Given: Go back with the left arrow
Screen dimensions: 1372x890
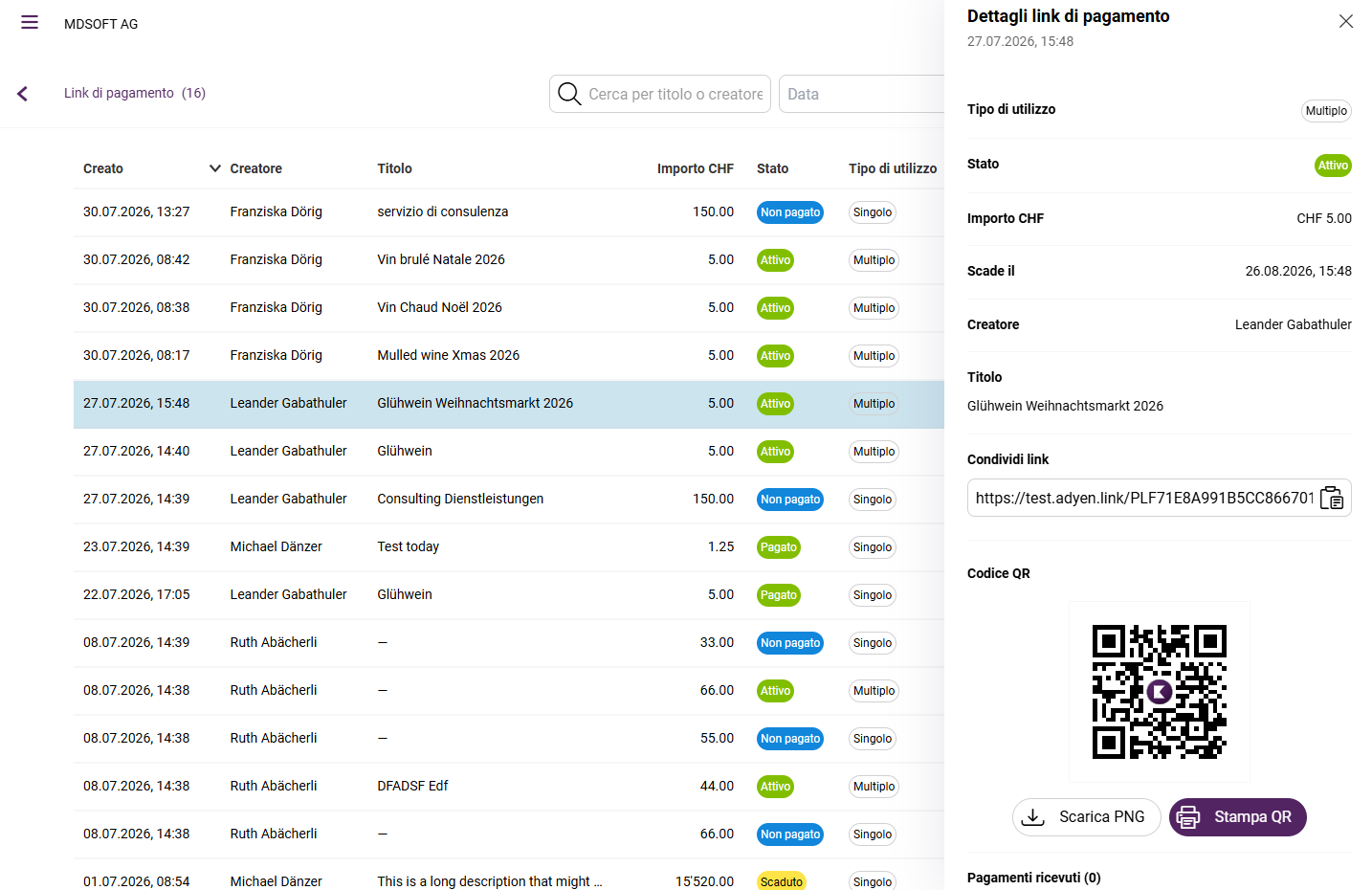Looking at the screenshot, I should pos(22,93).
